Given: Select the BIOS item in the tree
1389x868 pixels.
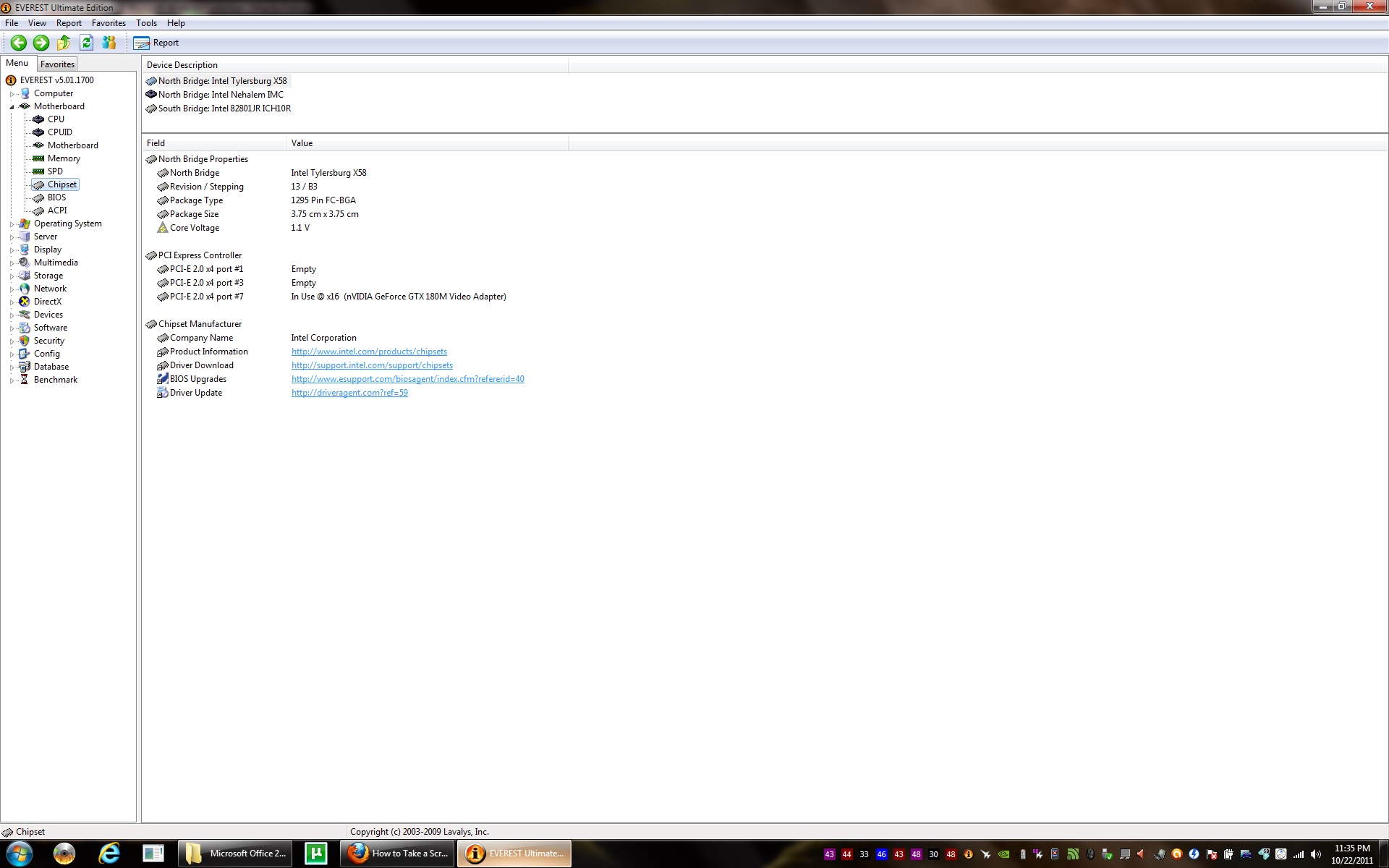Looking at the screenshot, I should (x=56, y=197).
